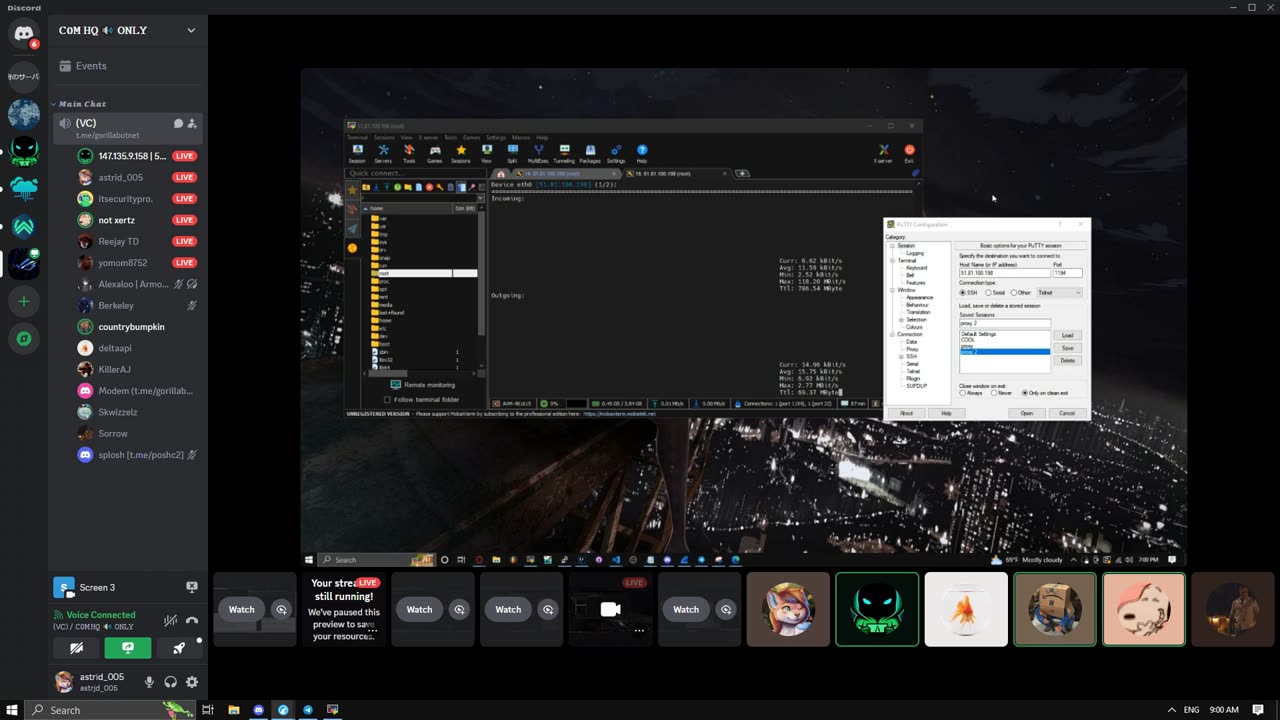The height and width of the screenshot is (720, 1280).
Task: Open MobaXterm Session toolbar button
Action: pos(357,153)
